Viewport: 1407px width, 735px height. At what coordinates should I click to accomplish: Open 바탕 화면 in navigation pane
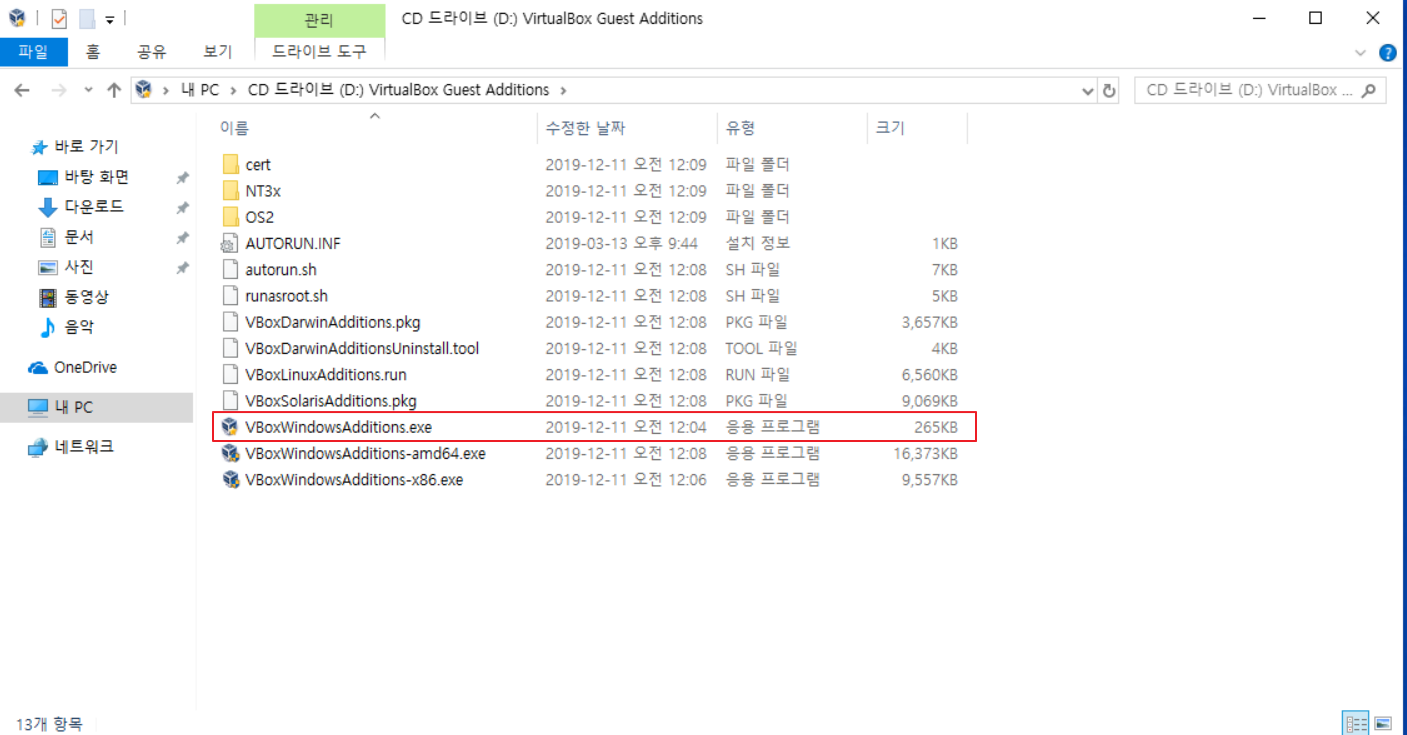pos(96,177)
